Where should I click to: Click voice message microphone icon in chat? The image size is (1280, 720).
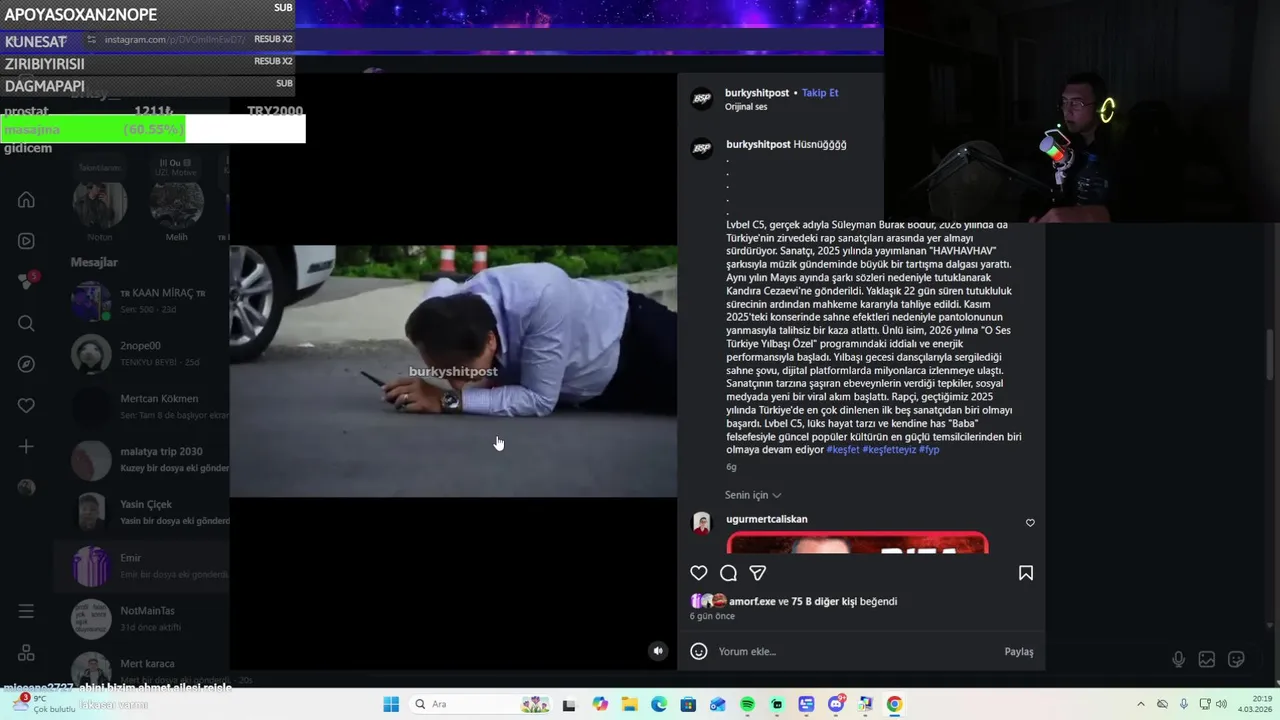pyautogui.click(x=1179, y=659)
